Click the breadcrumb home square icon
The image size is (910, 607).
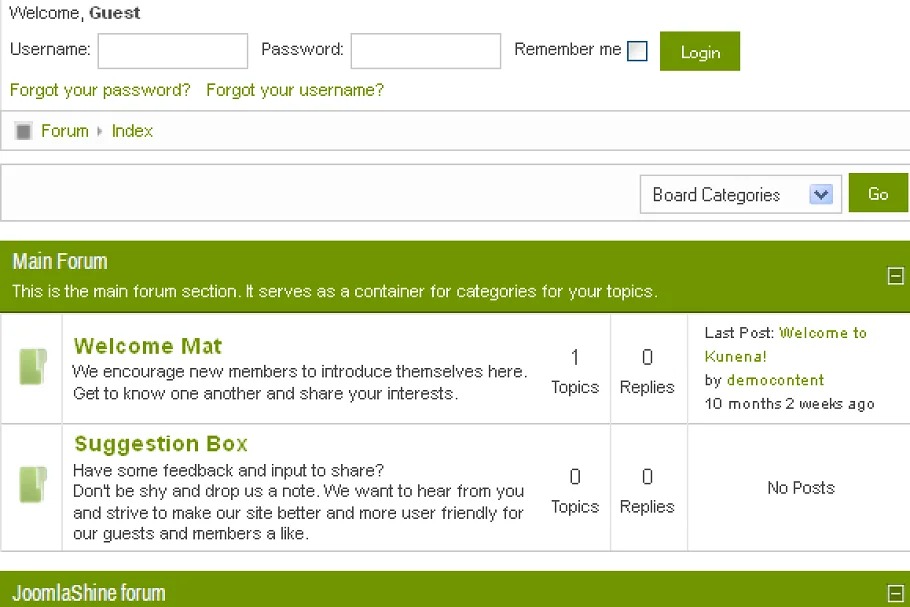(24, 131)
